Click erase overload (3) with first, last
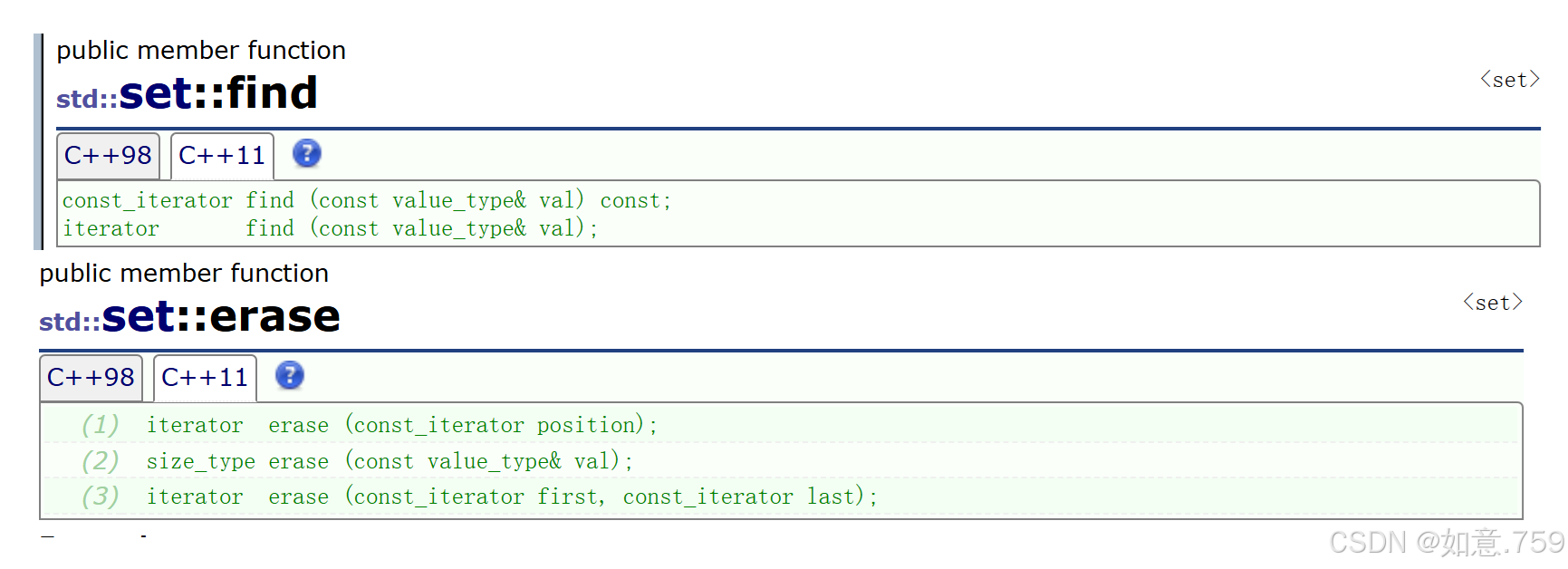1568x569 pixels. [512, 497]
